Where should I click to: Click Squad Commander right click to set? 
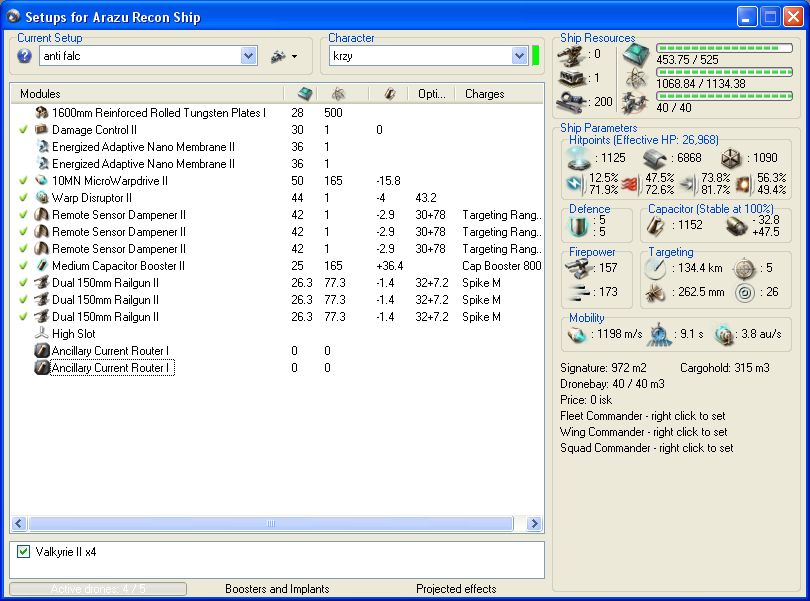point(646,448)
